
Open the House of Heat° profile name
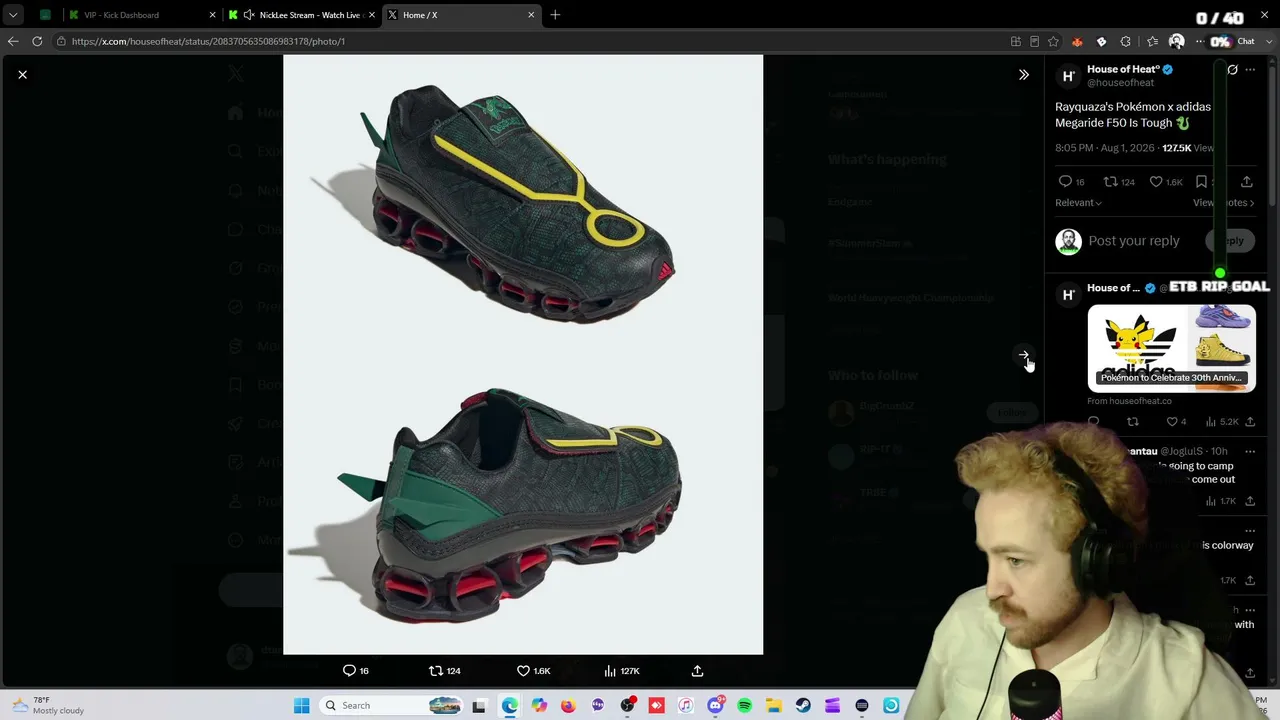click(1123, 69)
